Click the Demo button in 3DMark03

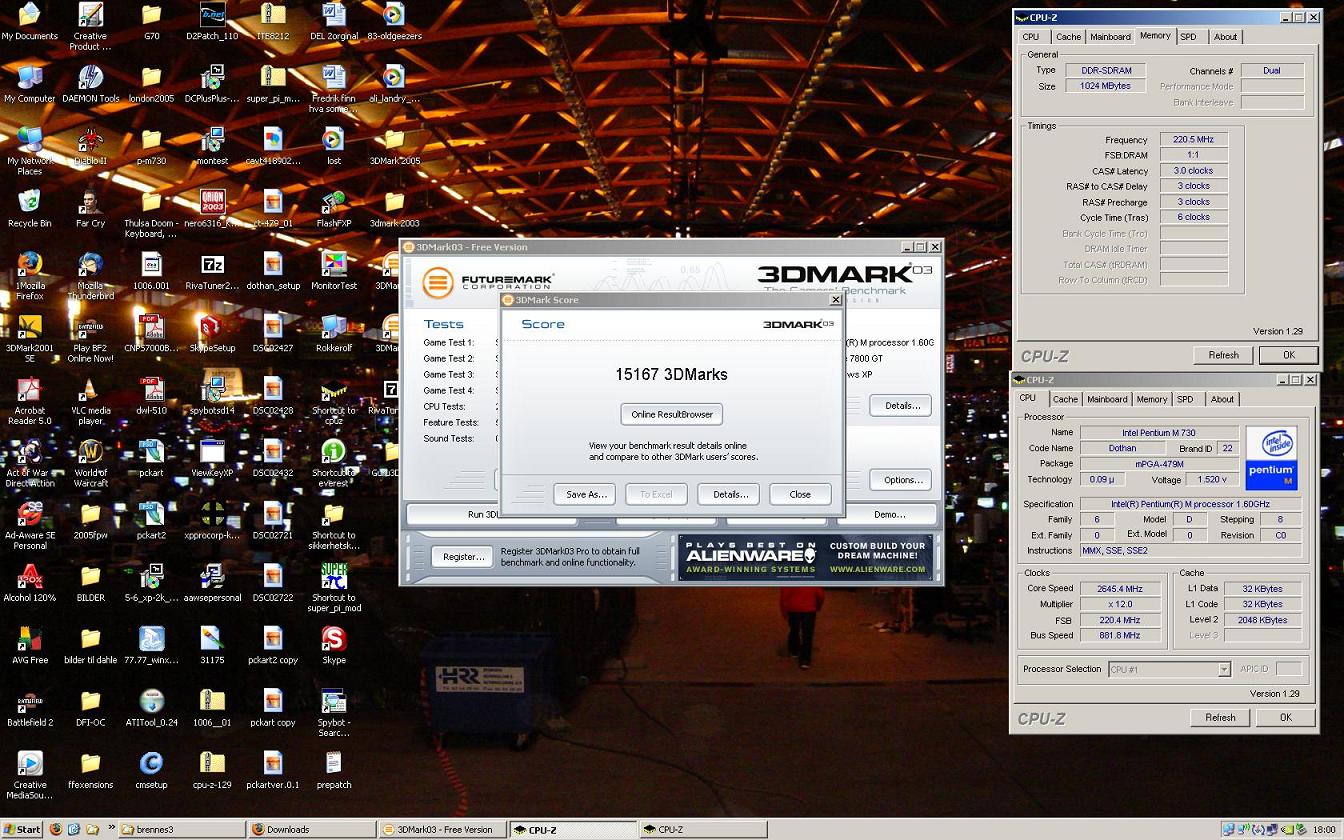coord(889,514)
